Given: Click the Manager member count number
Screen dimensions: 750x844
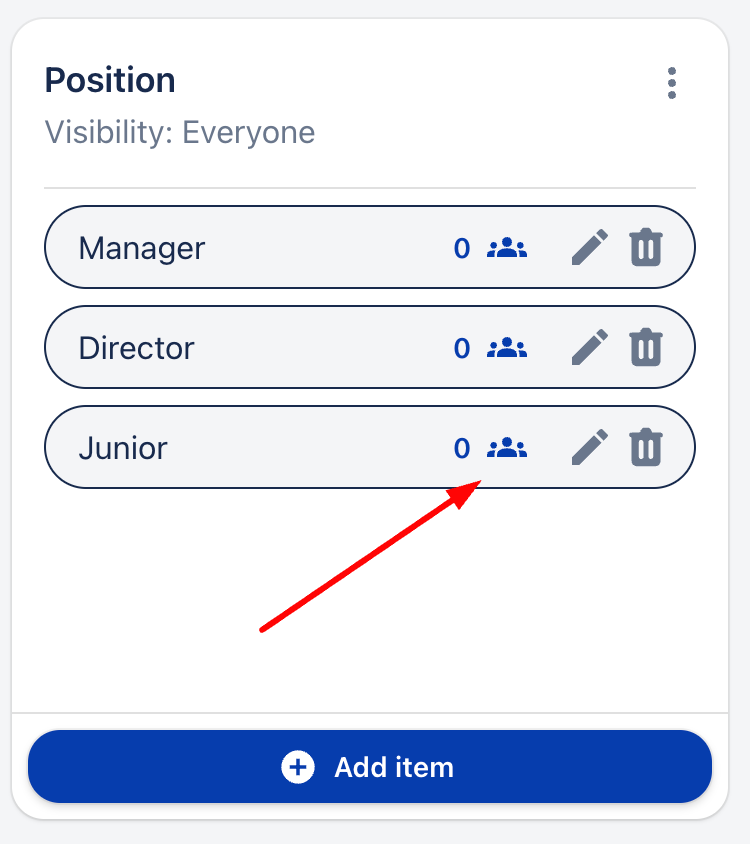Looking at the screenshot, I should (x=462, y=248).
